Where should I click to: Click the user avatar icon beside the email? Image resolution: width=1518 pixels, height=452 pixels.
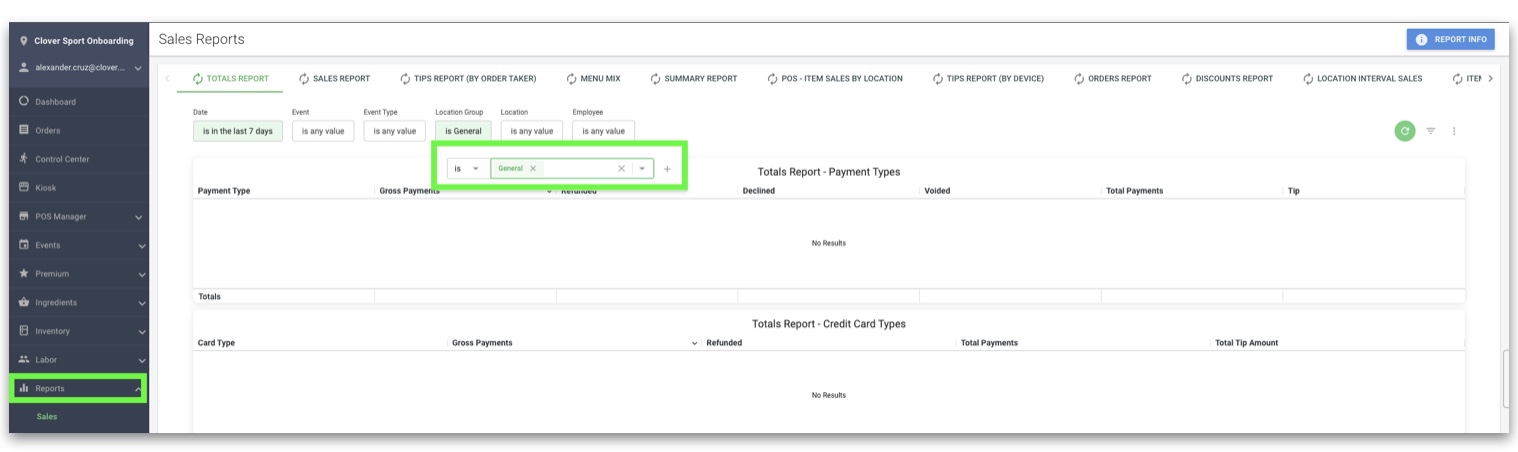coord(24,68)
